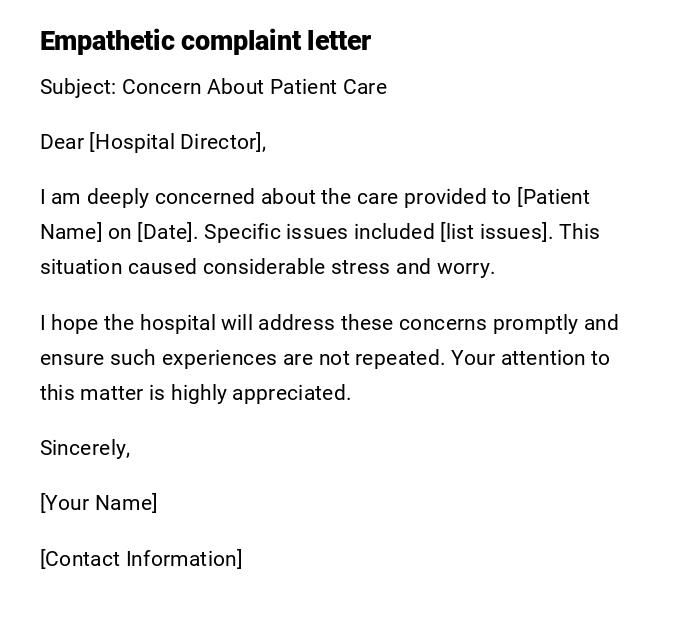
Task: Click the "Sincerely," closing line
Action: (x=85, y=448)
